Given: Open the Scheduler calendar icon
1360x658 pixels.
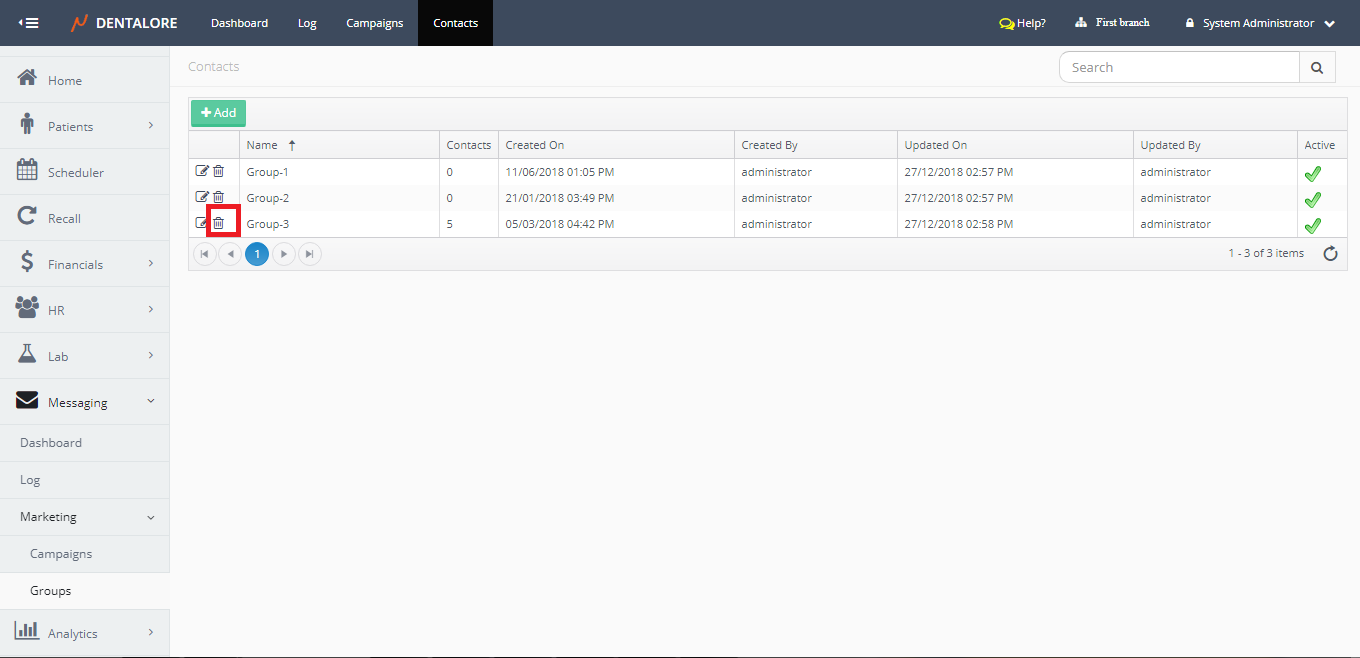Looking at the screenshot, I should [27, 171].
